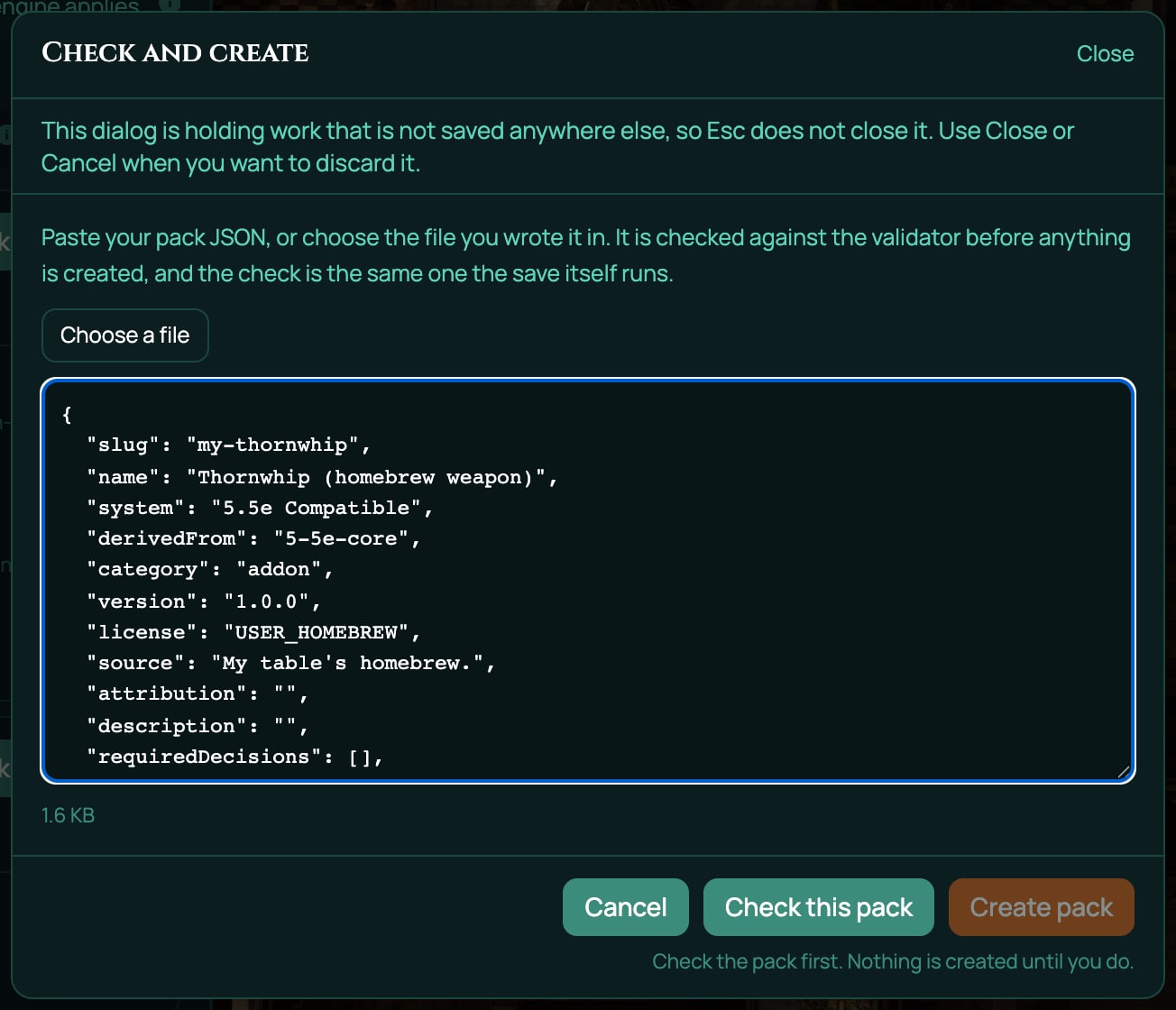Click the "requiredDecisions": [] line
Image resolution: width=1176 pixels, height=1010 pixels.
(x=235, y=757)
